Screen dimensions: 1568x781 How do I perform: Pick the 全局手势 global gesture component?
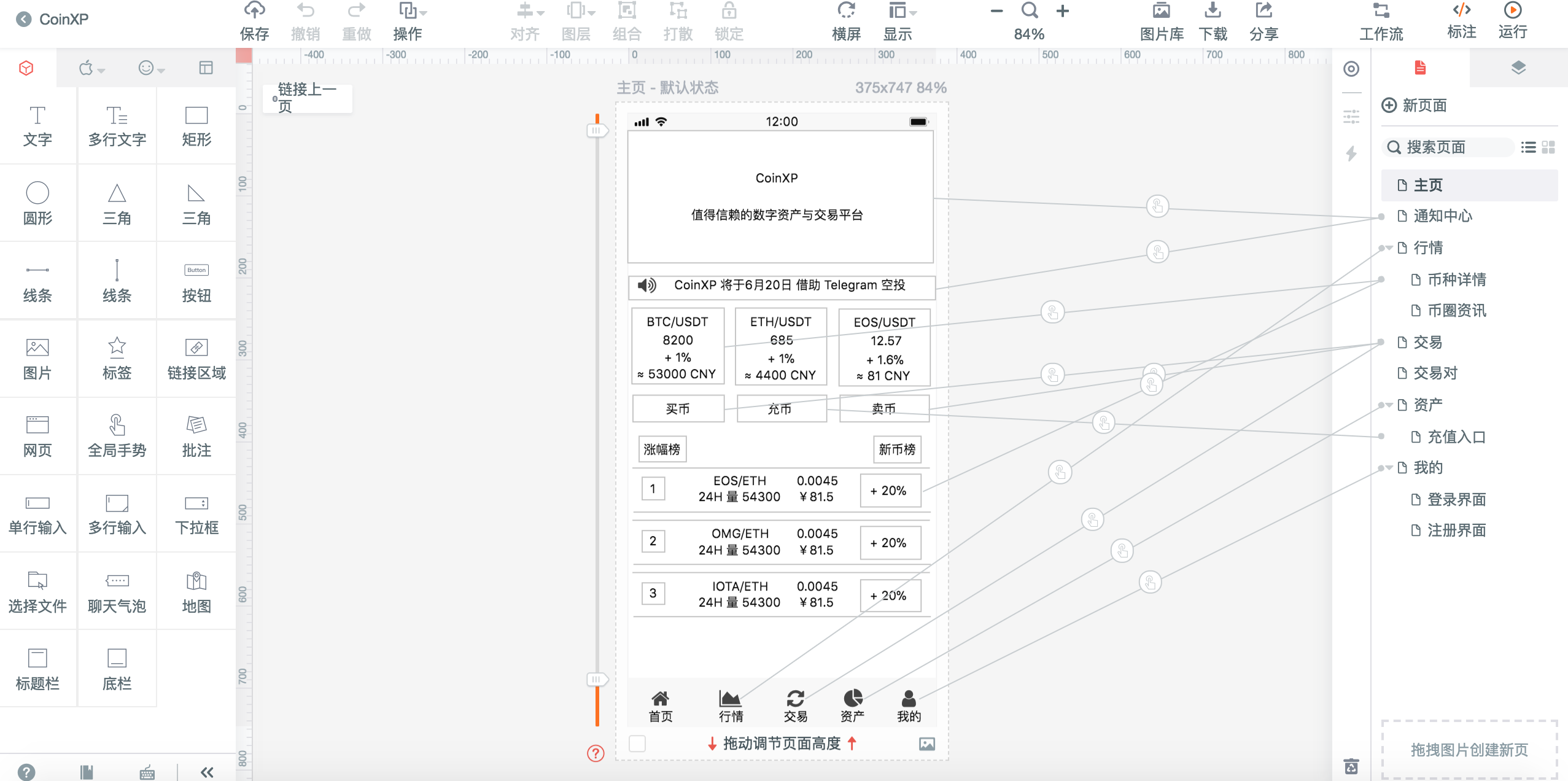click(x=117, y=436)
